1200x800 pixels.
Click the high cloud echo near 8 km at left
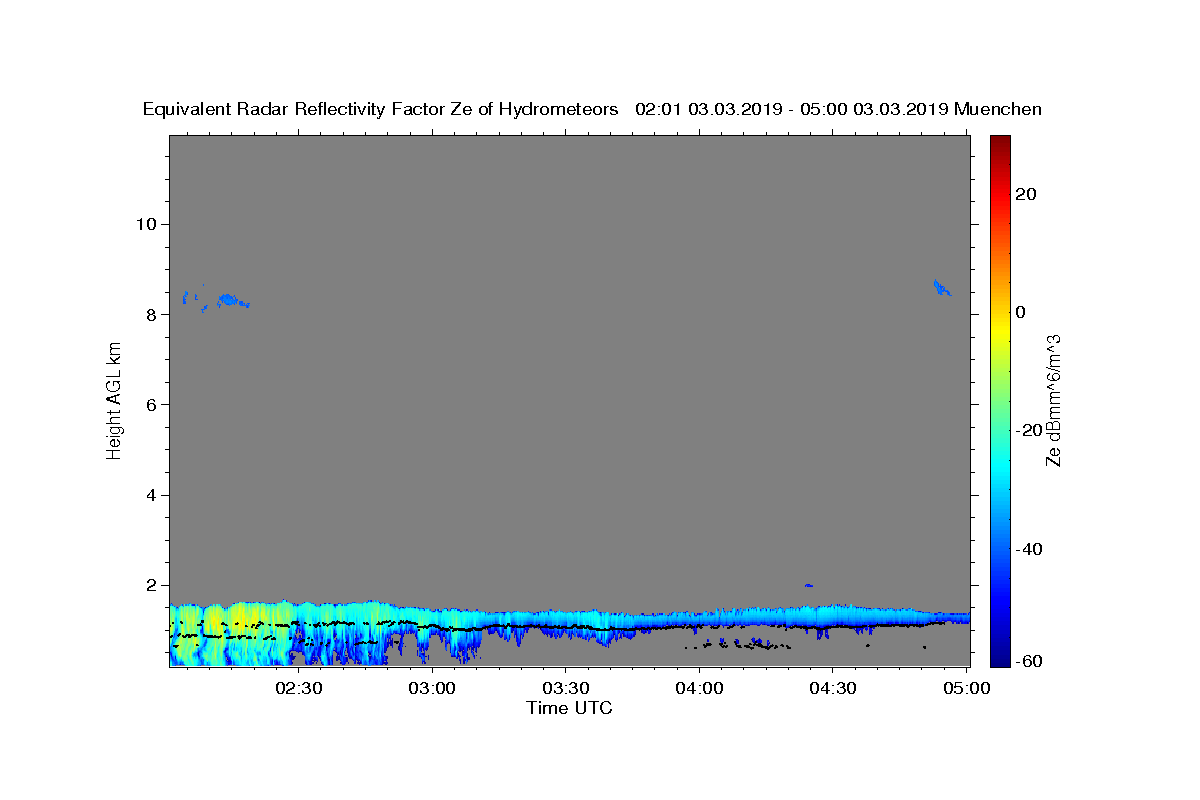229,299
